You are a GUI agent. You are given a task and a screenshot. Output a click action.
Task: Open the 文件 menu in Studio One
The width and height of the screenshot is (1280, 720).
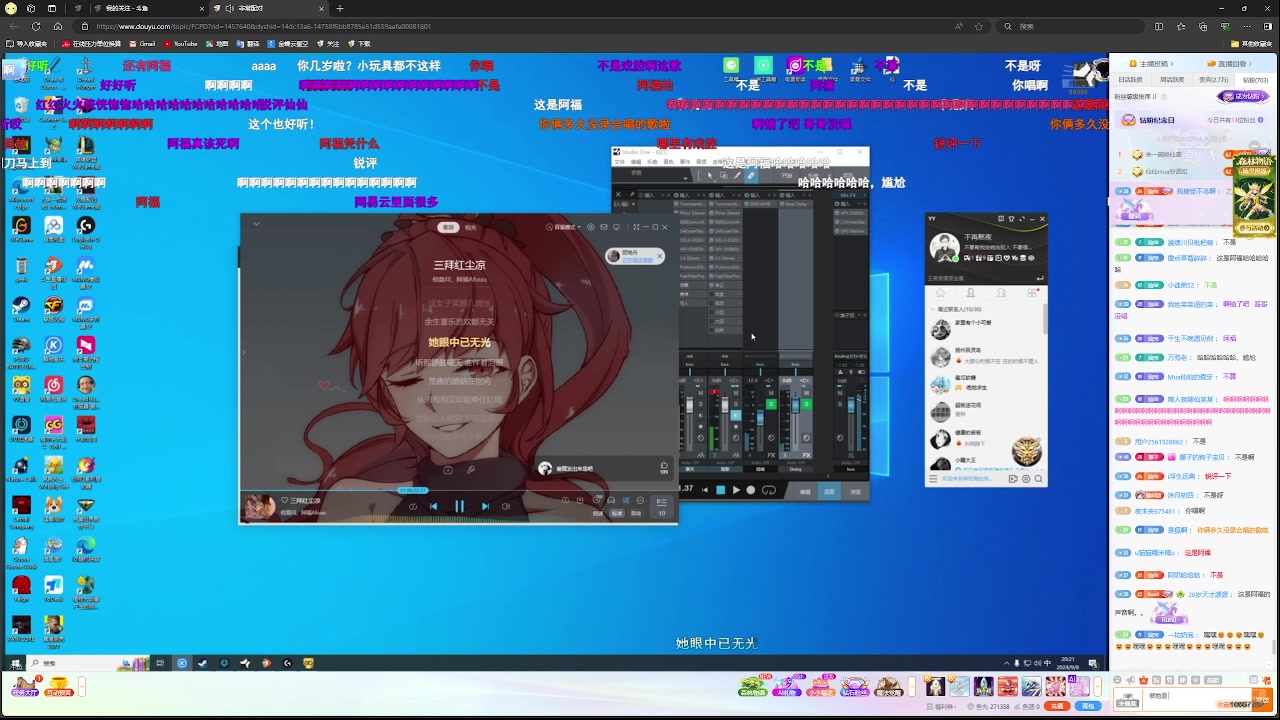619,162
